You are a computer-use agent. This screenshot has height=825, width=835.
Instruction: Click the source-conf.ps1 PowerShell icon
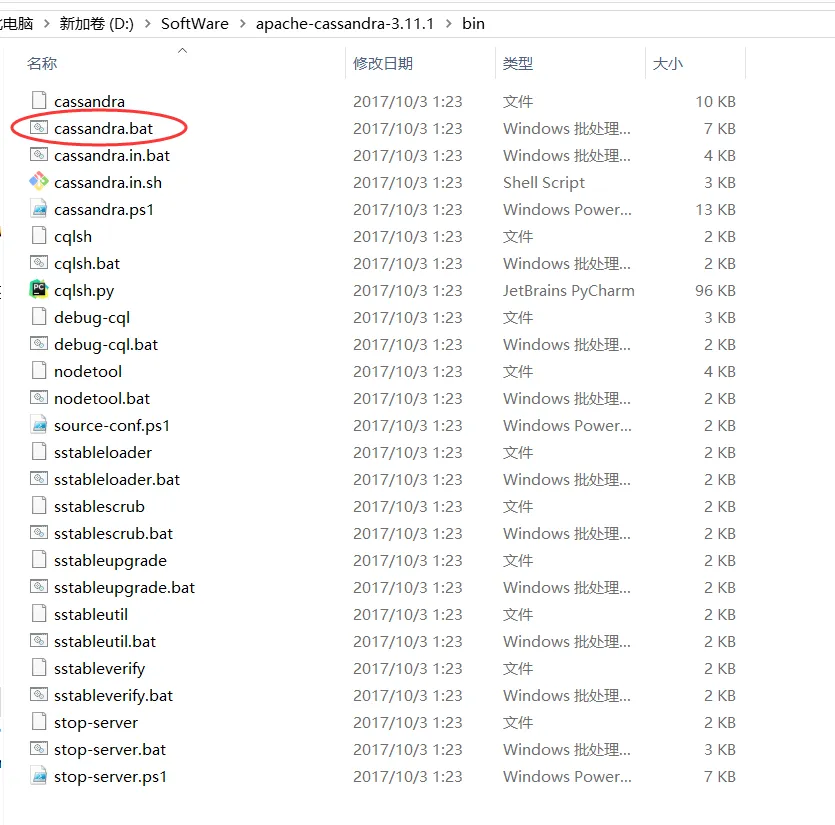click(x=39, y=424)
